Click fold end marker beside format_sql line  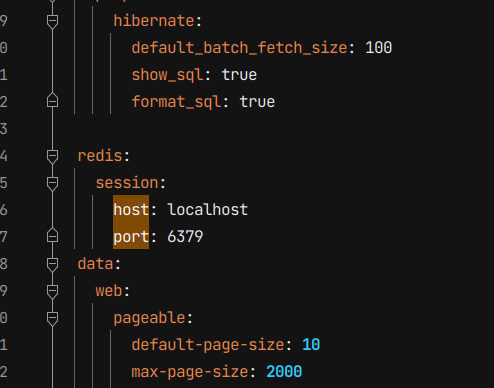coord(52,101)
